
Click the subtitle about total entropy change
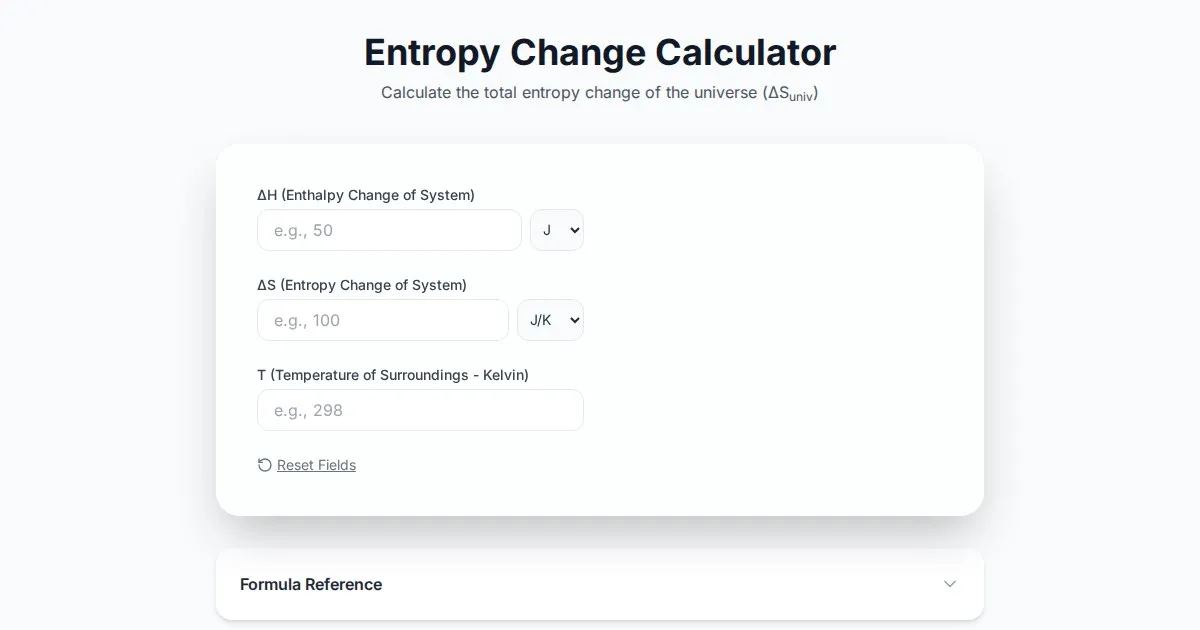pos(570,93)
